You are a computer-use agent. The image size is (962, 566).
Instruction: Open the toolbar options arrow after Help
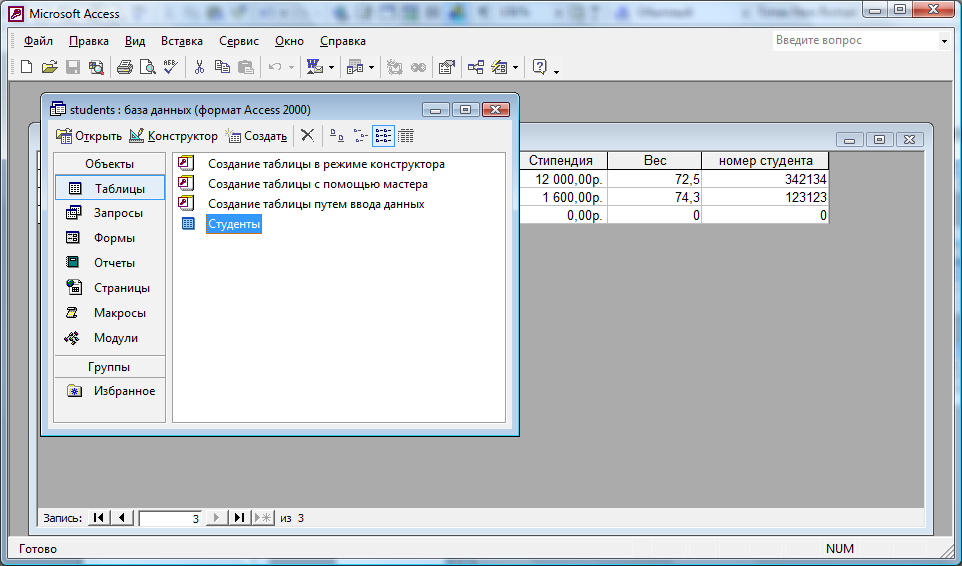click(556, 71)
